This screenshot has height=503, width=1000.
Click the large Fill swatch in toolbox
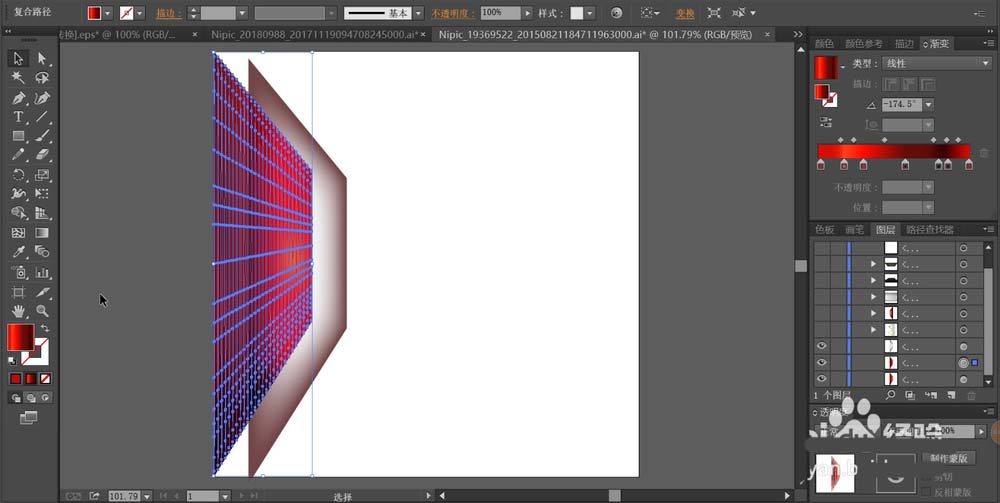pos(20,338)
